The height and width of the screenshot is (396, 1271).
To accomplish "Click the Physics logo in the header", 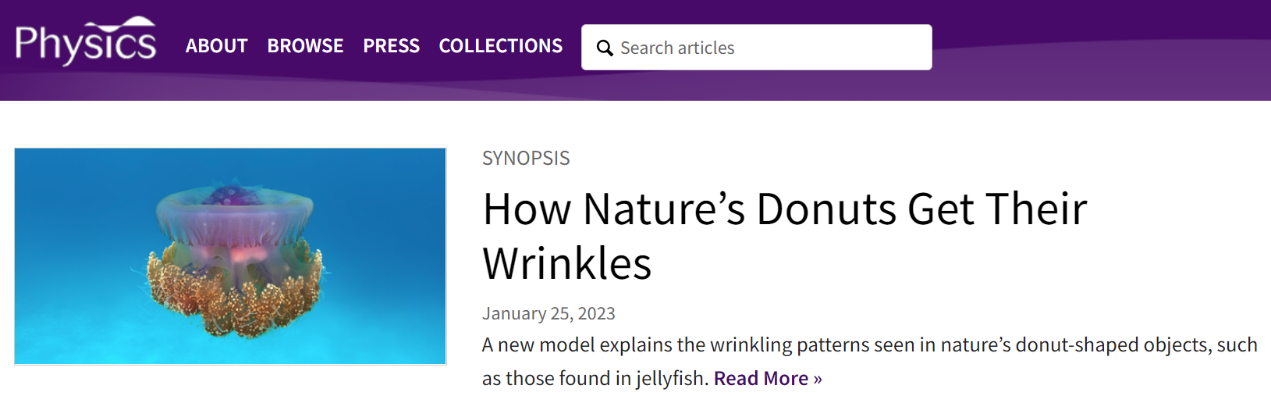I will pos(85,42).
